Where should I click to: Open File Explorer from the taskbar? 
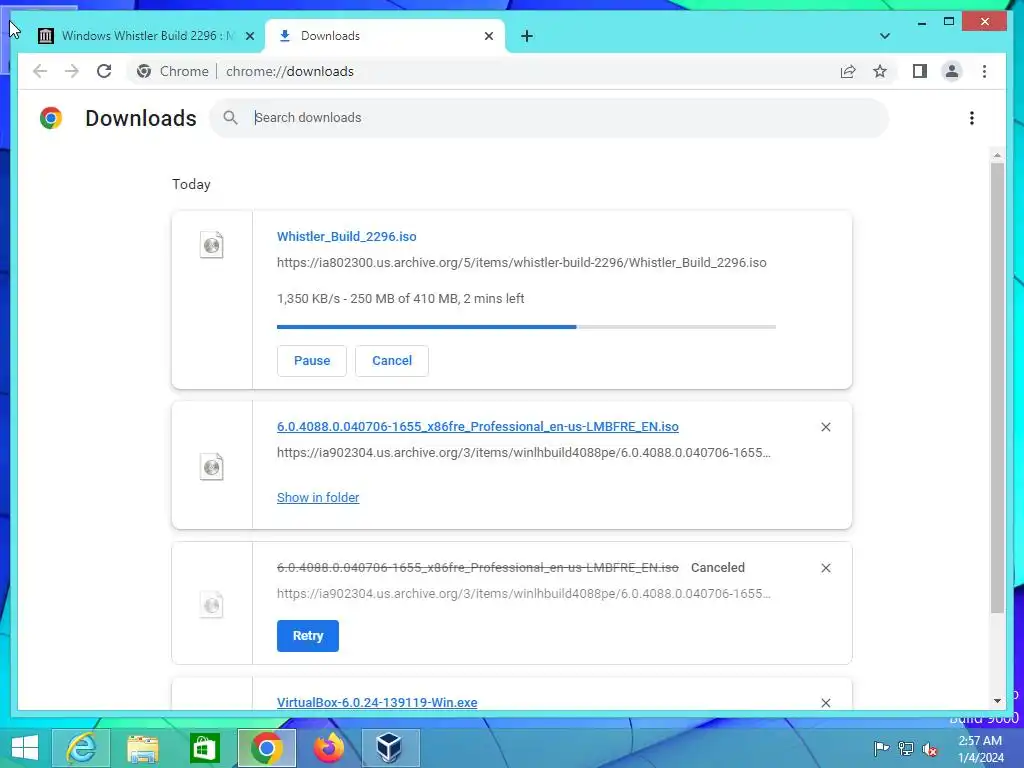coord(142,747)
